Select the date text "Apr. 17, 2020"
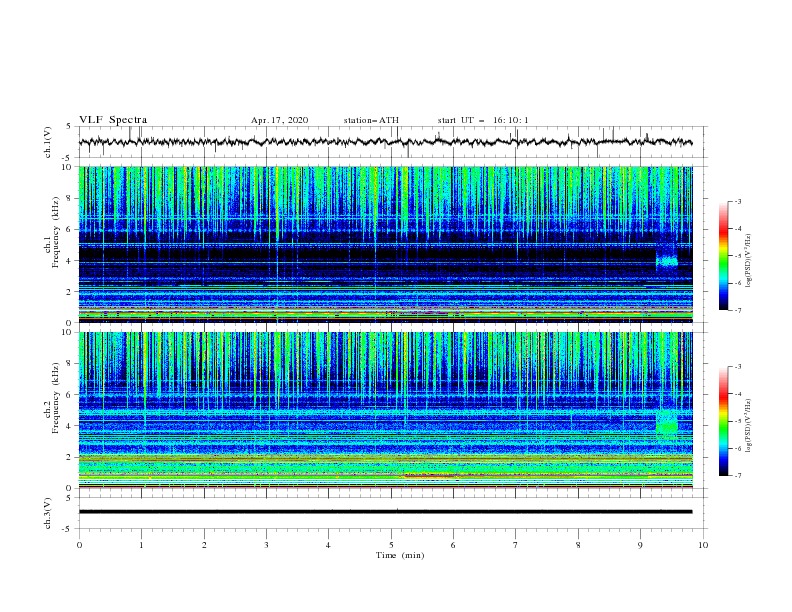This screenshot has width=792, height=612. click(279, 120)
